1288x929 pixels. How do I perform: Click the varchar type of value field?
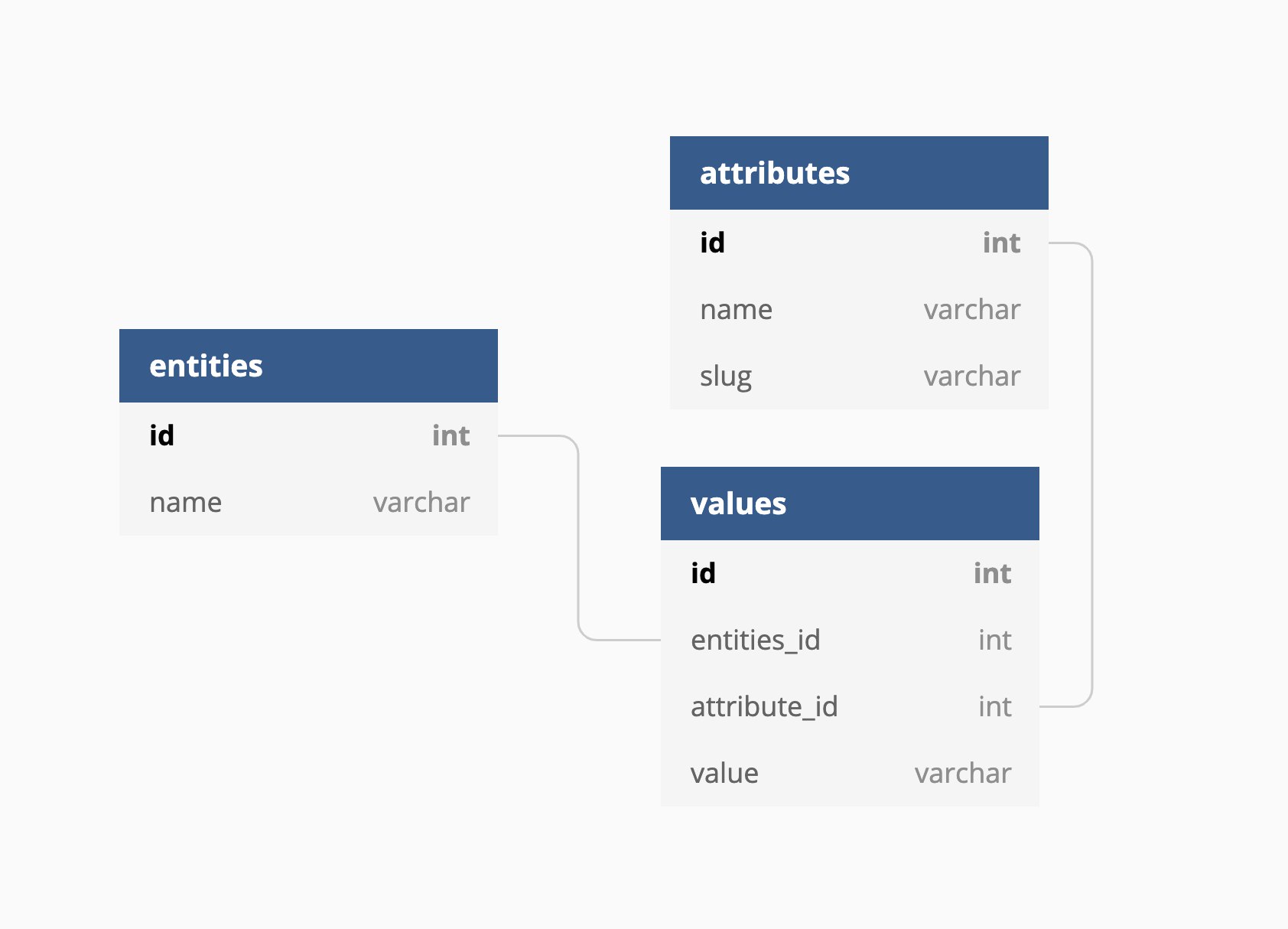coord(962,773)
